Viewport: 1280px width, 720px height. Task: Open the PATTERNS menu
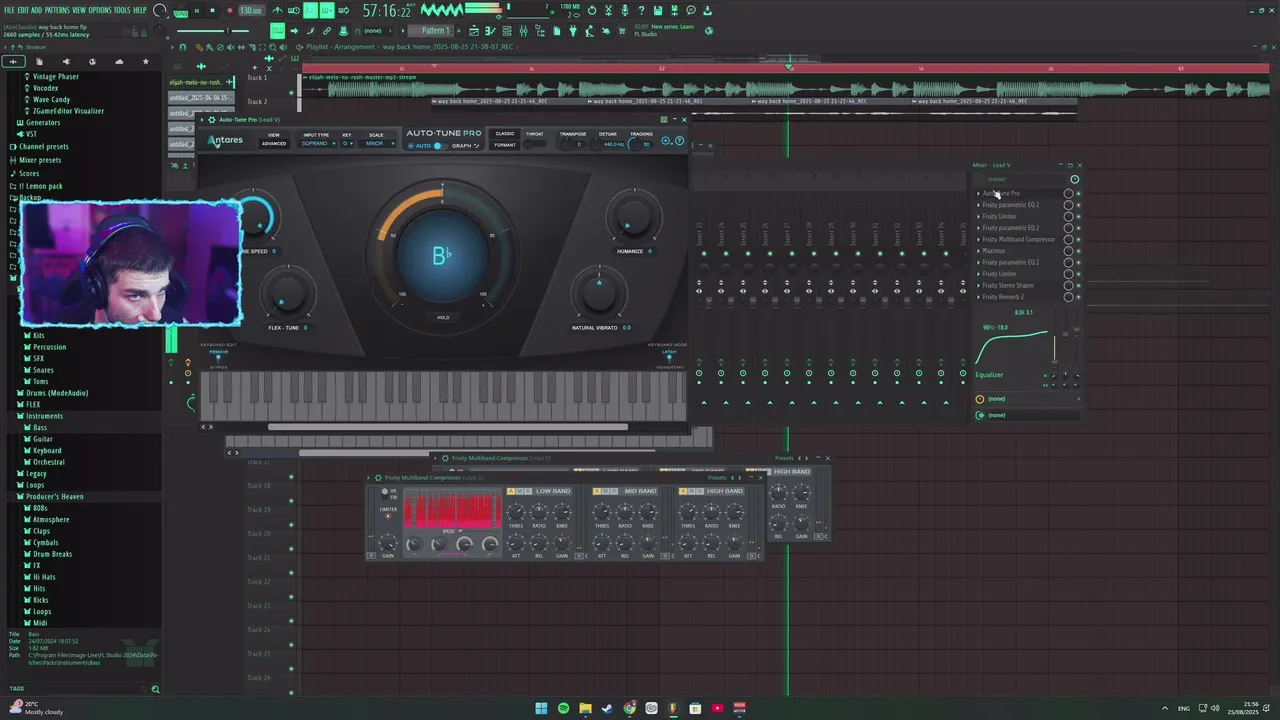57,10
